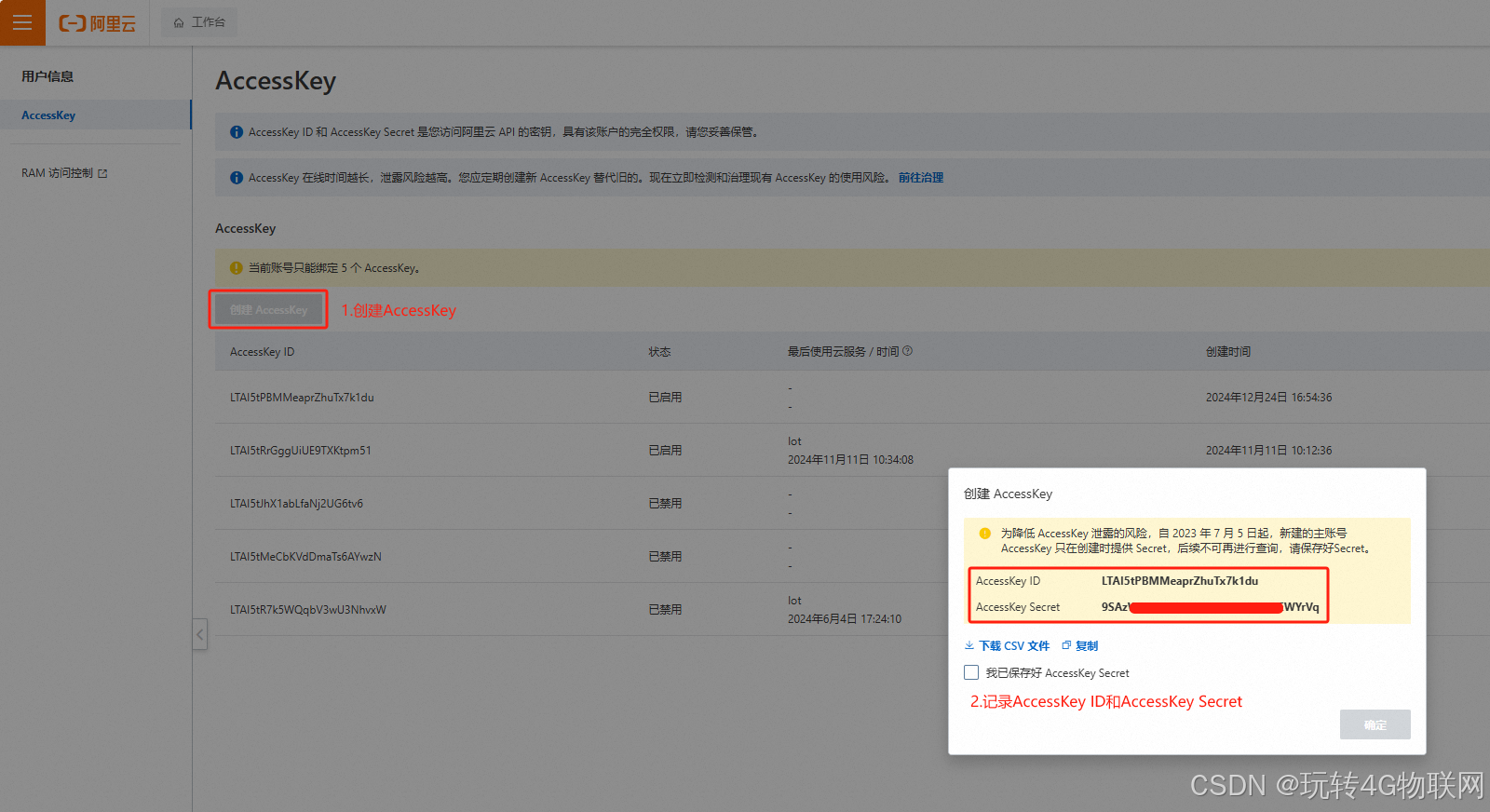Click the 2024年12月24日 16:54:36 creation time
The image size is (1490, 812).
[1268, 398]
